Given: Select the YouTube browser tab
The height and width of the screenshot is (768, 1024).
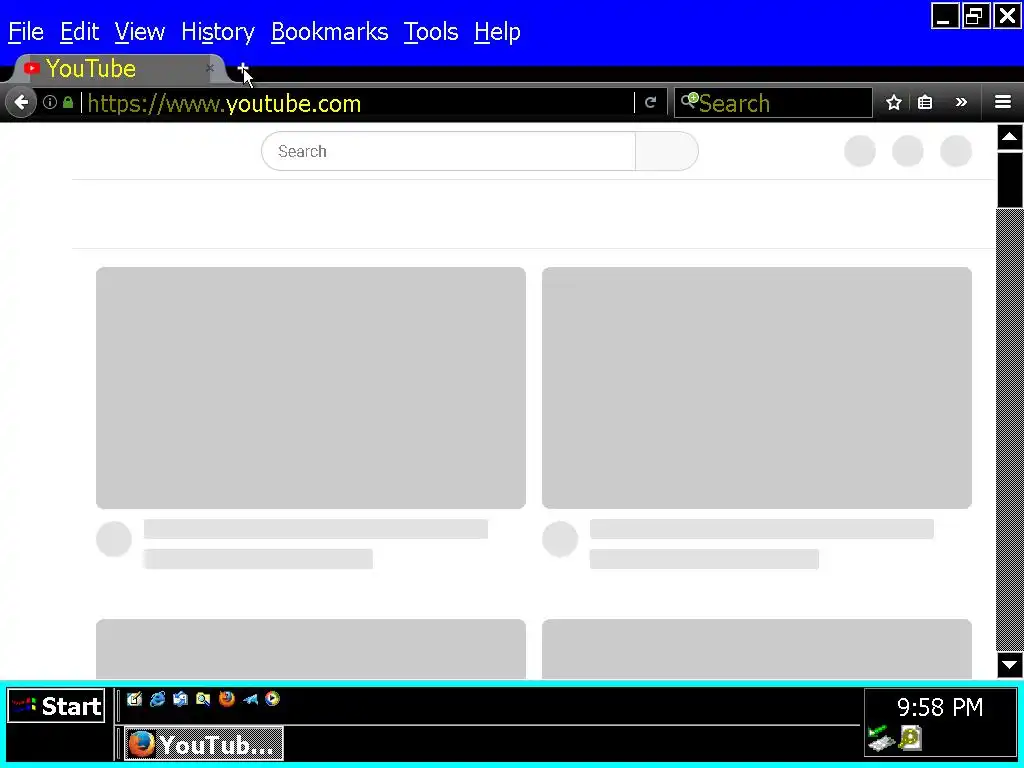Looking at the screenshot, I should [118, 69].
